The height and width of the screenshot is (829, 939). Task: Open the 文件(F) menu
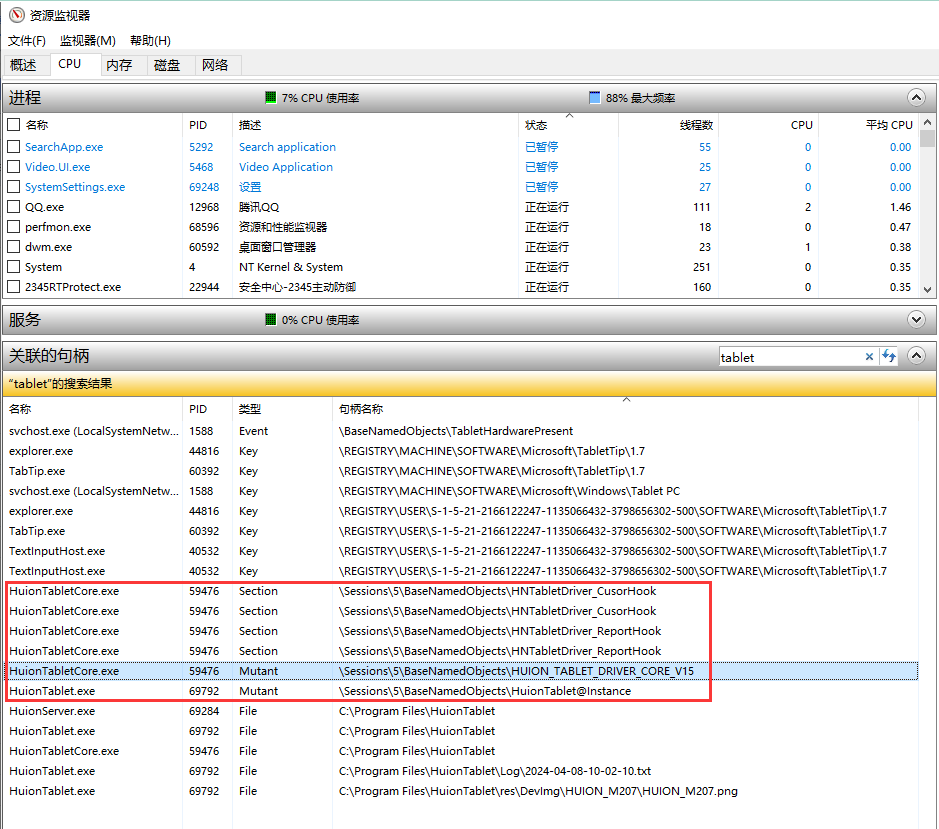(x=27, y=41)
